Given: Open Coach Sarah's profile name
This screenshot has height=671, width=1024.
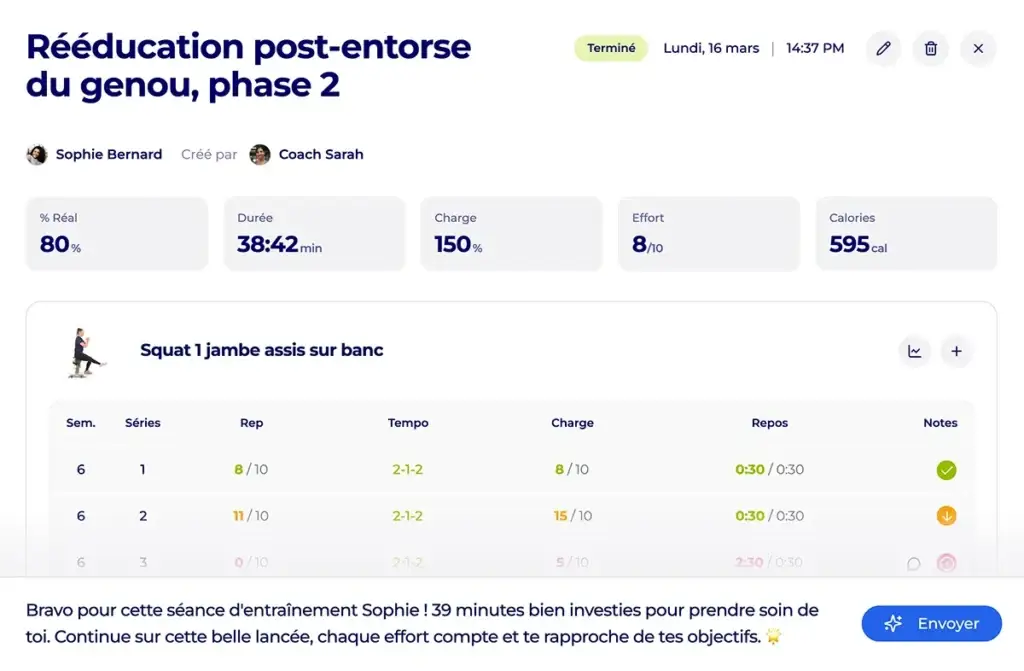Looking at the screenshot, I should pos(321,155).
